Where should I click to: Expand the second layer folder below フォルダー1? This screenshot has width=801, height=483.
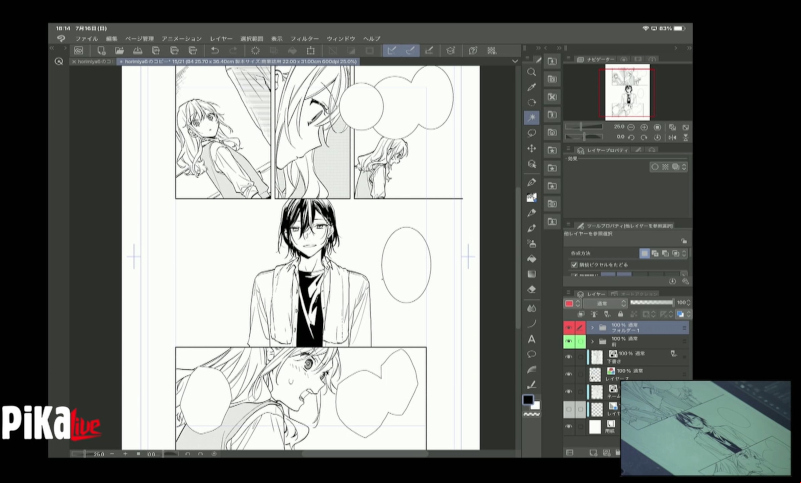[x=593, y=341]
